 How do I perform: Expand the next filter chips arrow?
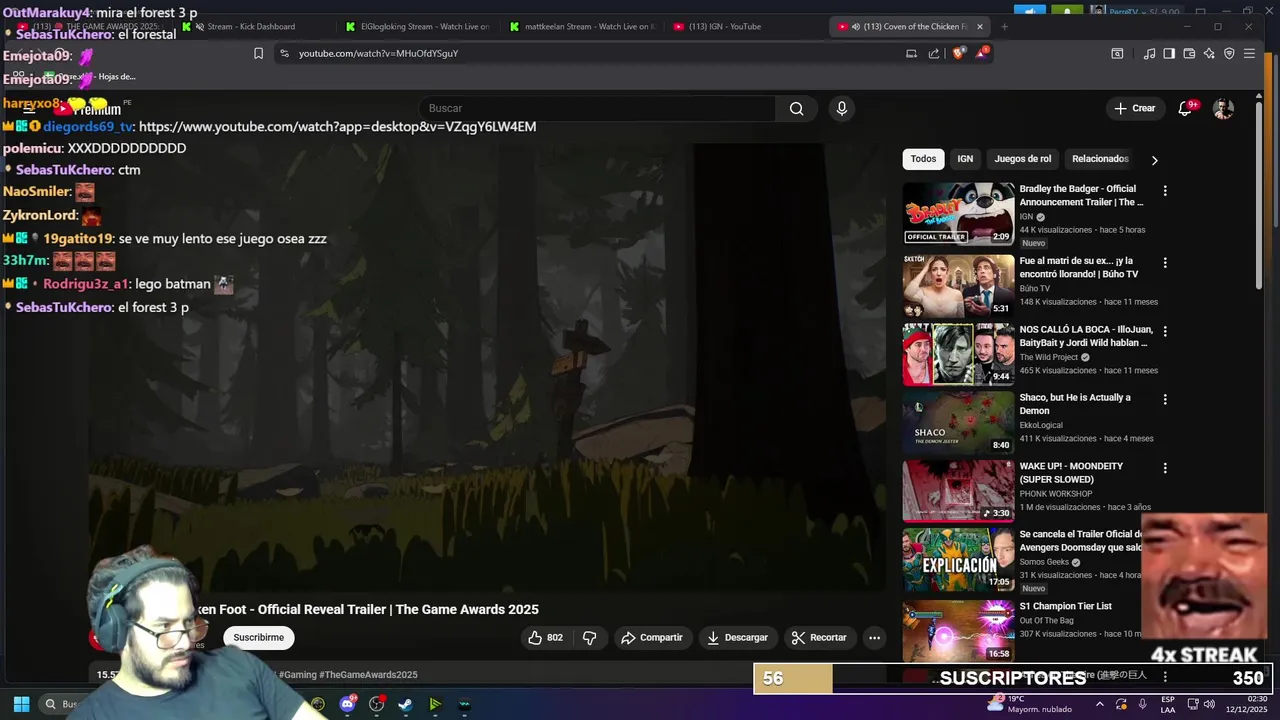[1154, 160]
